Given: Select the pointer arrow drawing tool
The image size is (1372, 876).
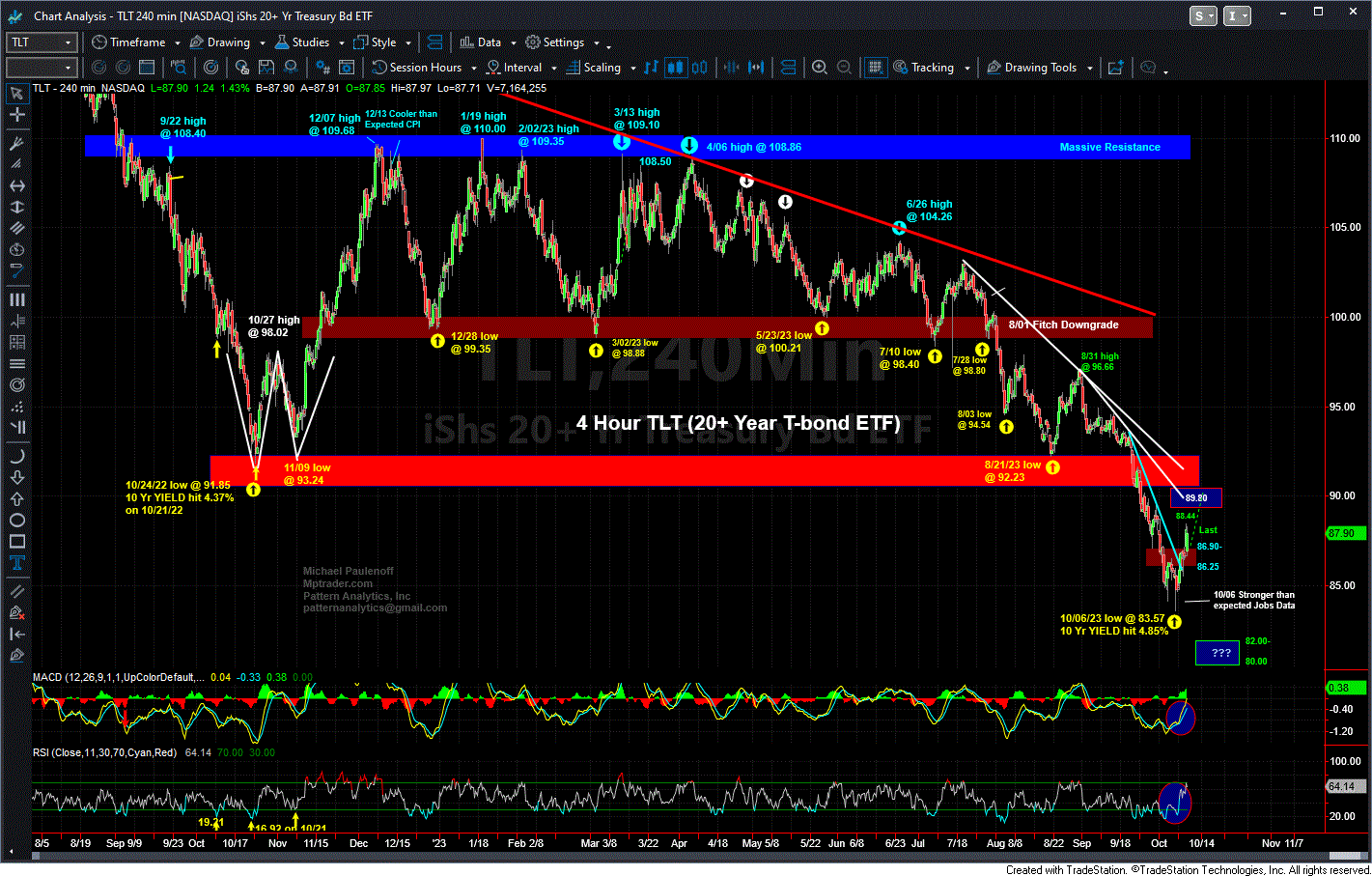Looking at the screenshot, I should 16,94.
